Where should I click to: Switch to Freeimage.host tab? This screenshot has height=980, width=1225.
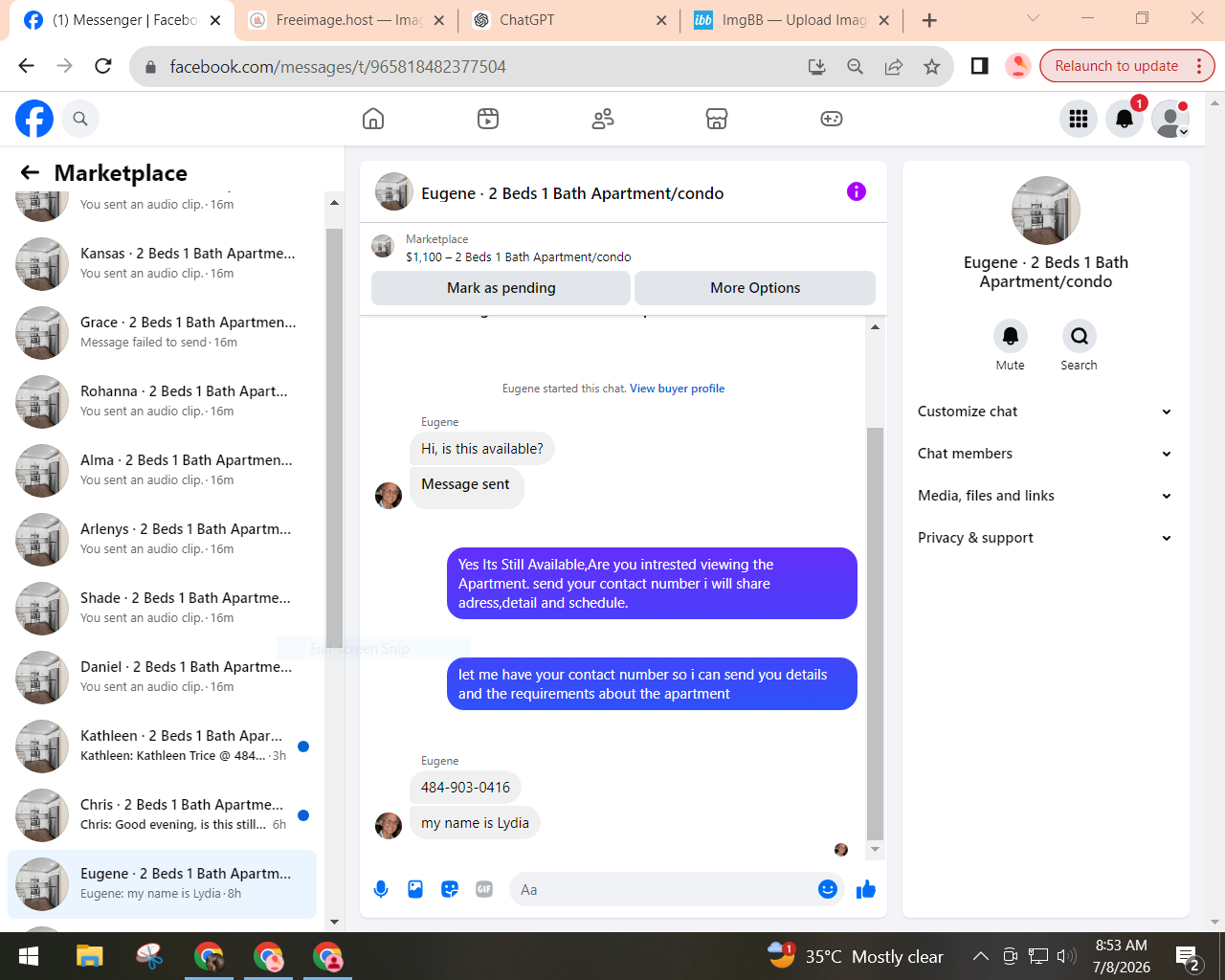[x=346, y=20]
